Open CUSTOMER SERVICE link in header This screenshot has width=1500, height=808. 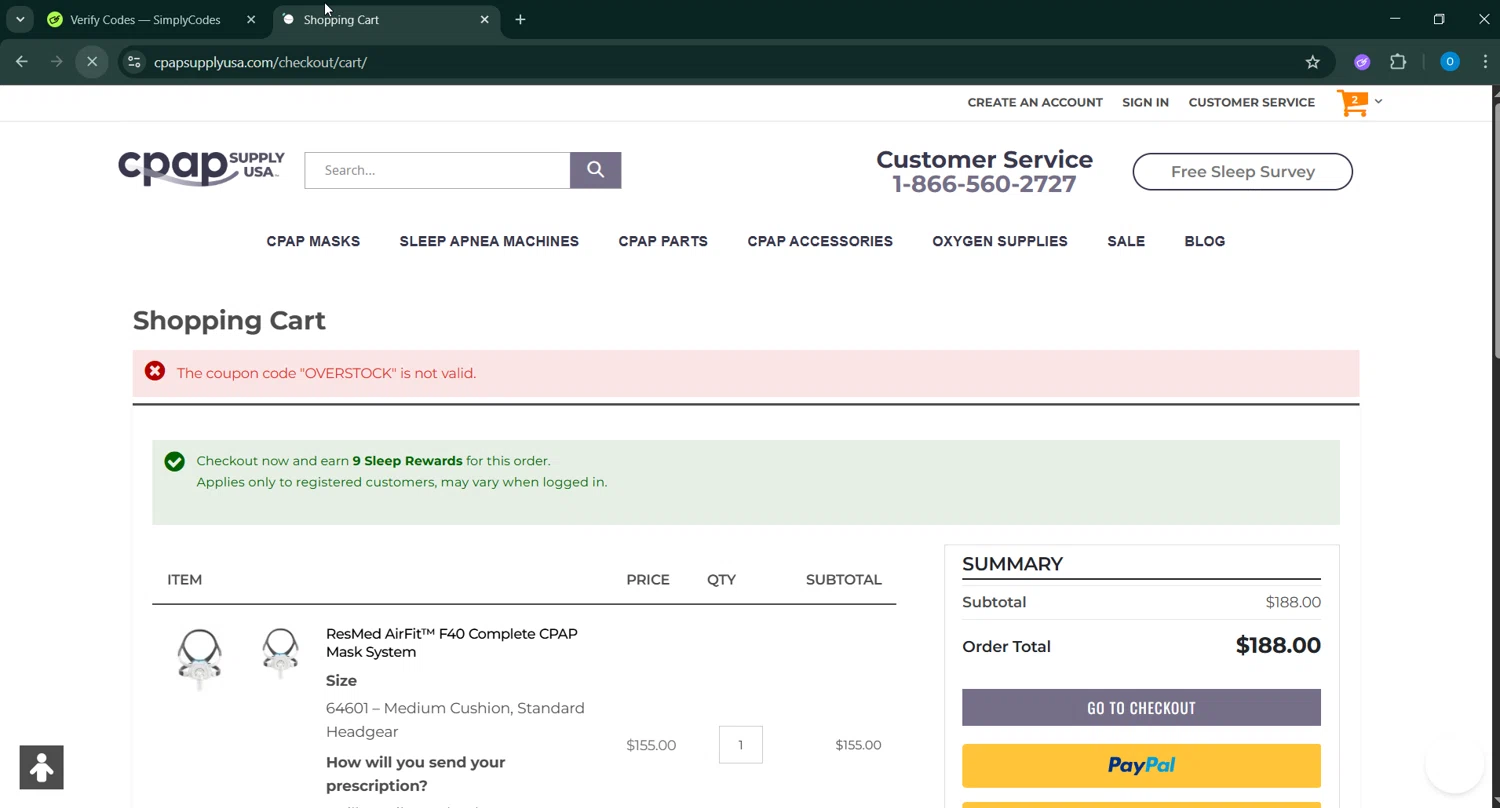(1251, 102)
